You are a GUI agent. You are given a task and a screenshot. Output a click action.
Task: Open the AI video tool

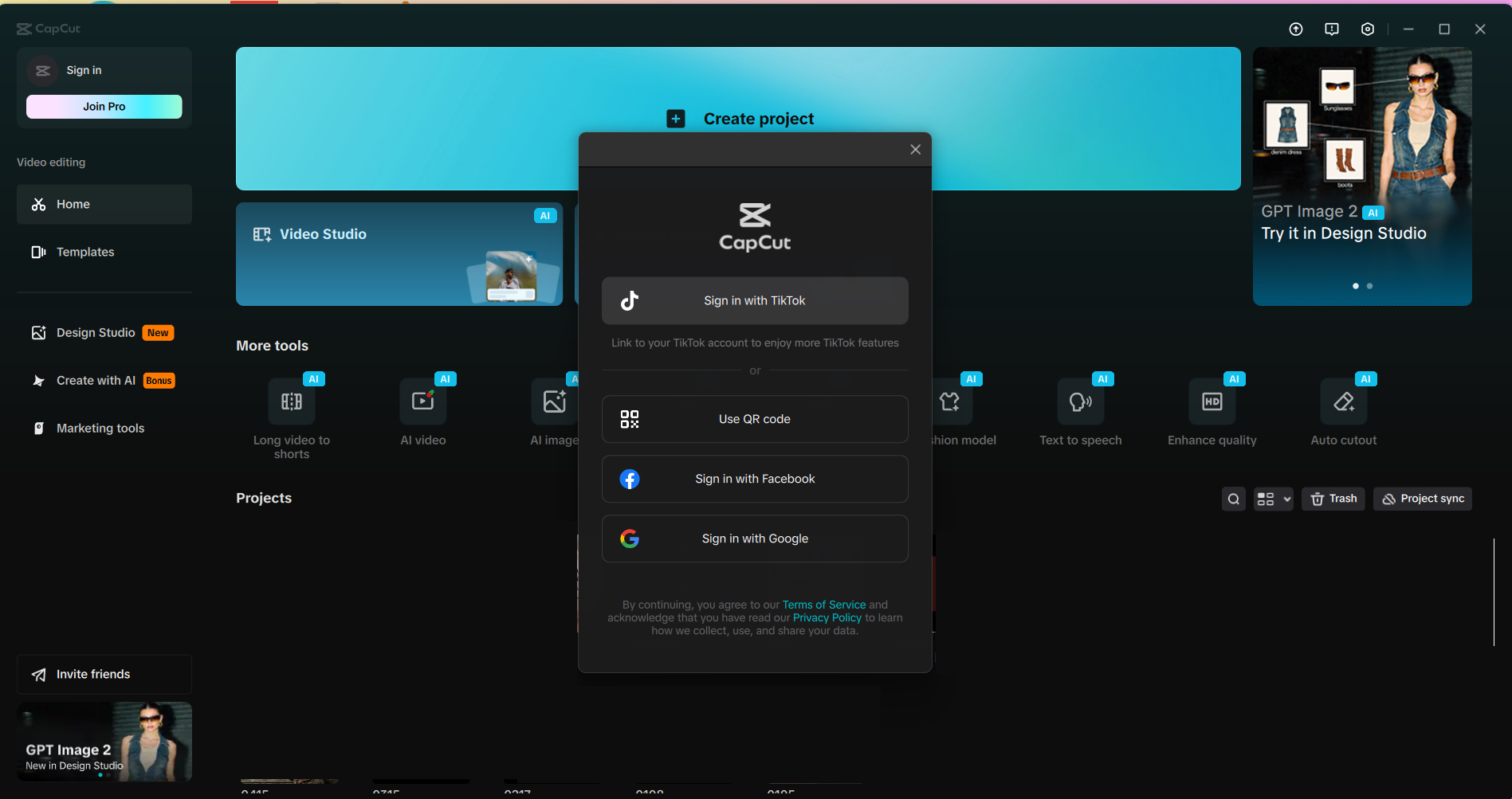[x=423, y=401]
